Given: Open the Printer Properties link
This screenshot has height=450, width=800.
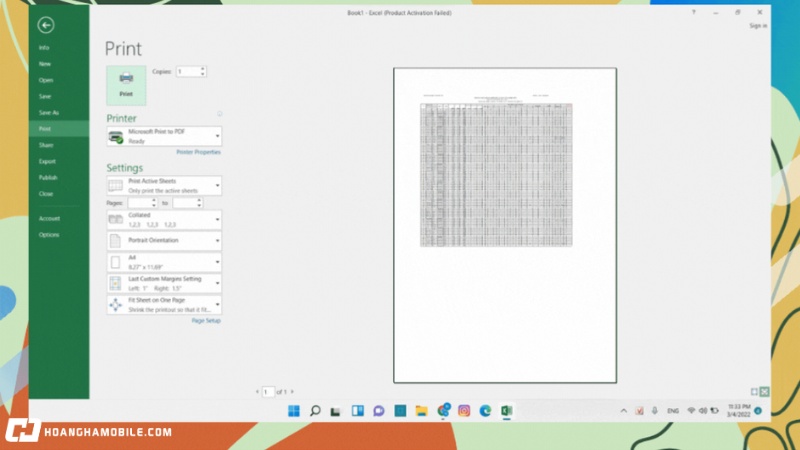Looking at the screenshot, I should (x=198, y=152).
